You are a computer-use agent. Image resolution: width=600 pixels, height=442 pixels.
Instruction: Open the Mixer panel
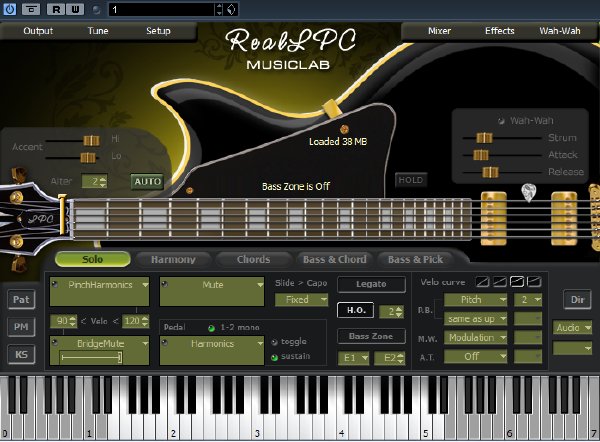click(439, 31)
